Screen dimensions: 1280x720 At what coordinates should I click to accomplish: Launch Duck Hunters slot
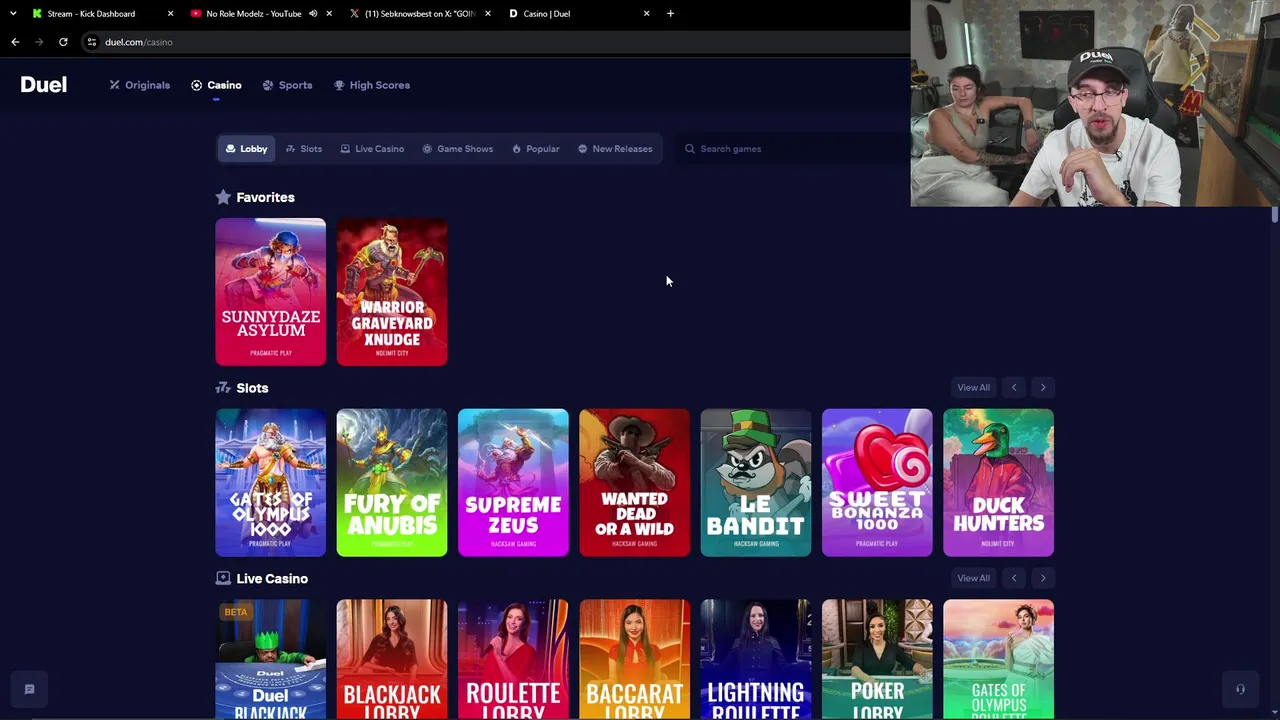[998, 483]
